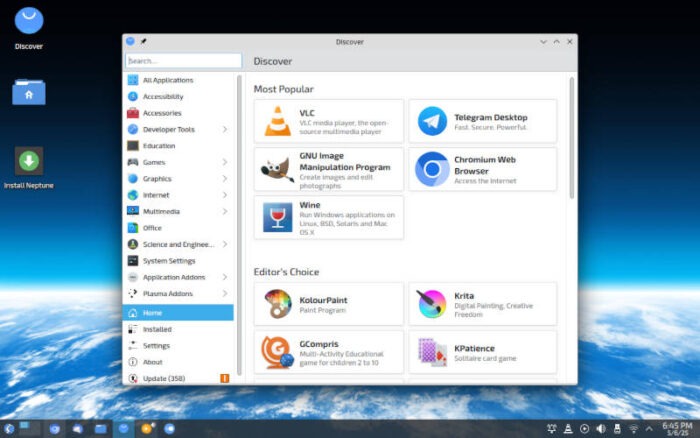Click the Telegram Desktop paper plane icon

tap(432, 121)
